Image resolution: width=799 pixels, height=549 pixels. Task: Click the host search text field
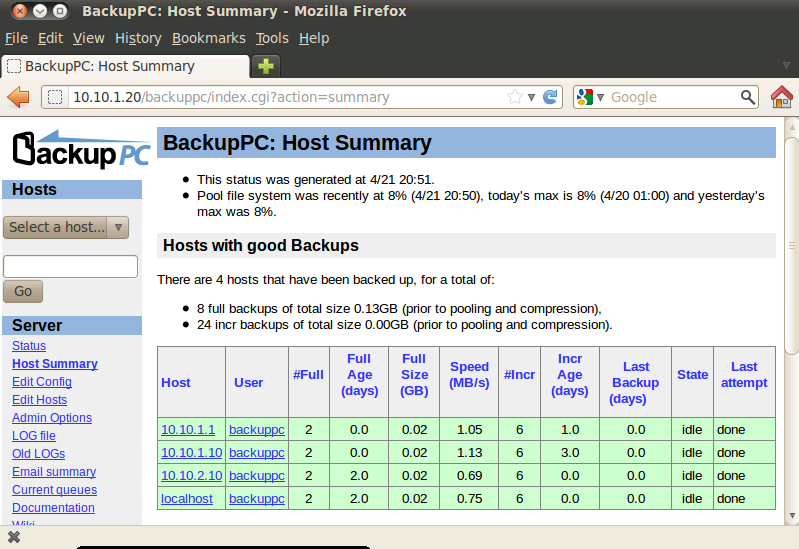tap(70, 267)
